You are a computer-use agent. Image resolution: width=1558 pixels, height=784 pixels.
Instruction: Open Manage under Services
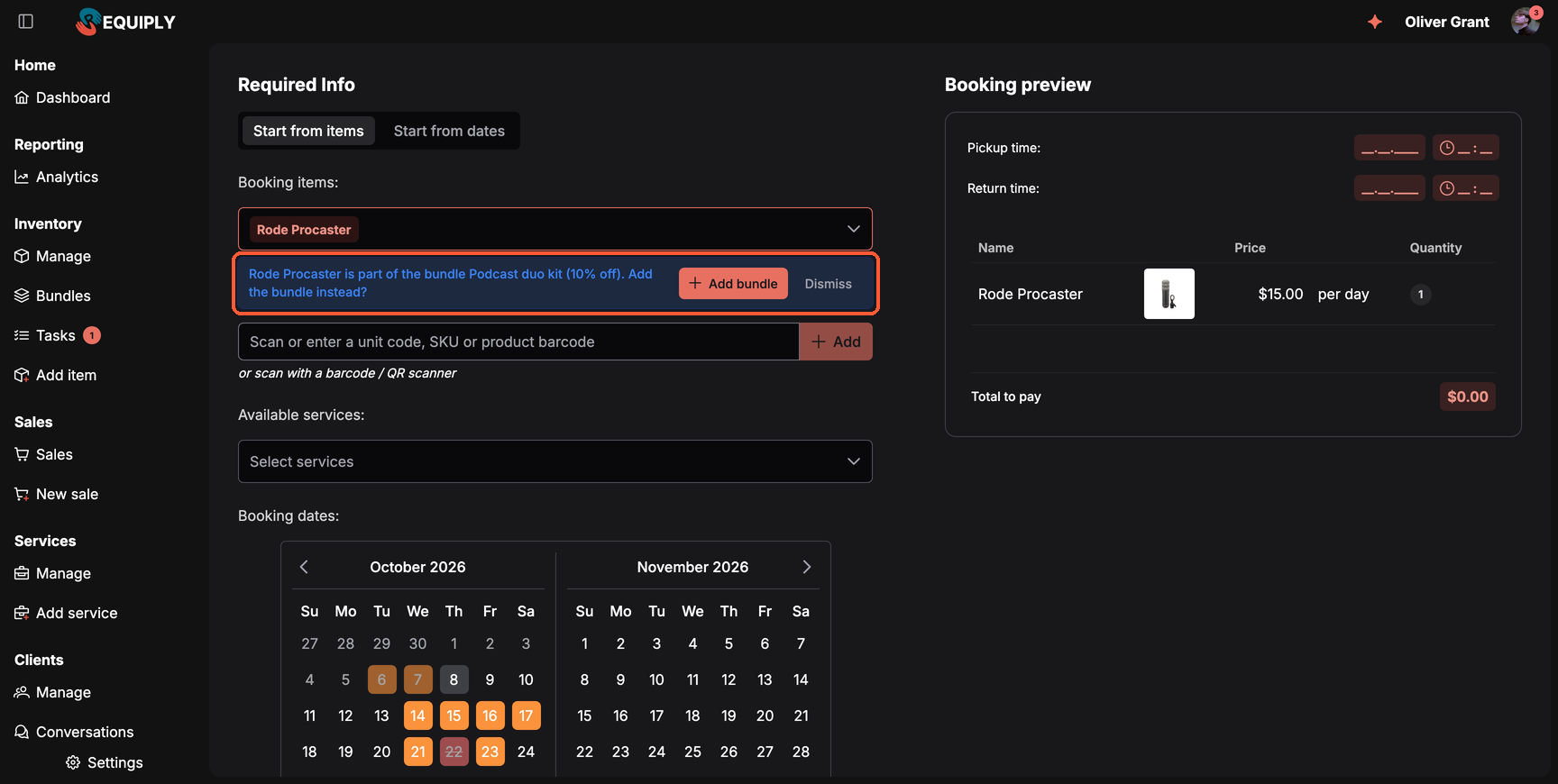pyautogui.click(x=53, y=573)
